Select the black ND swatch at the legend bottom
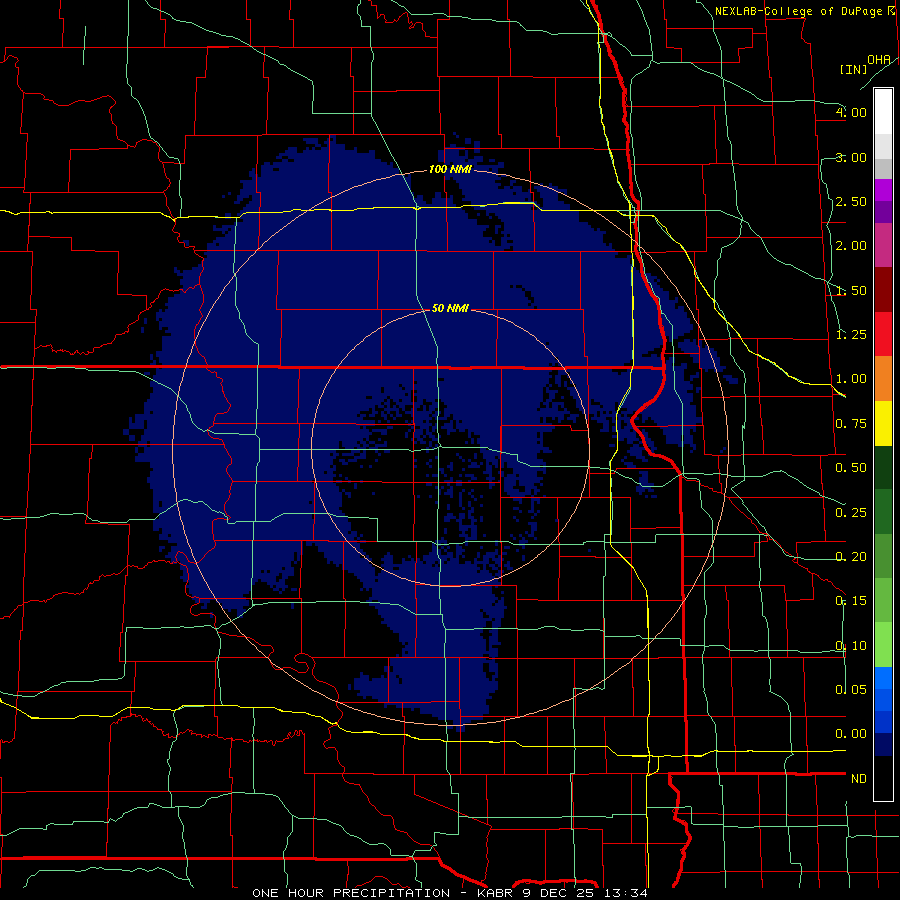Image resolution: width=900 pixels, height=900 pixels. tap(883, 778)
